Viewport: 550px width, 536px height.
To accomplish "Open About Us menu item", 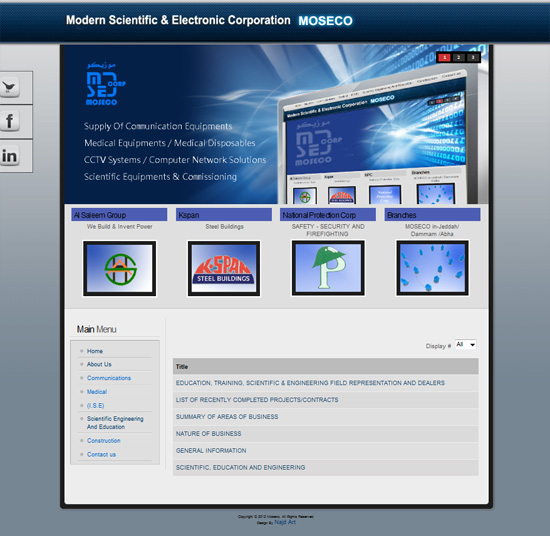I will (x=99, y=364).
